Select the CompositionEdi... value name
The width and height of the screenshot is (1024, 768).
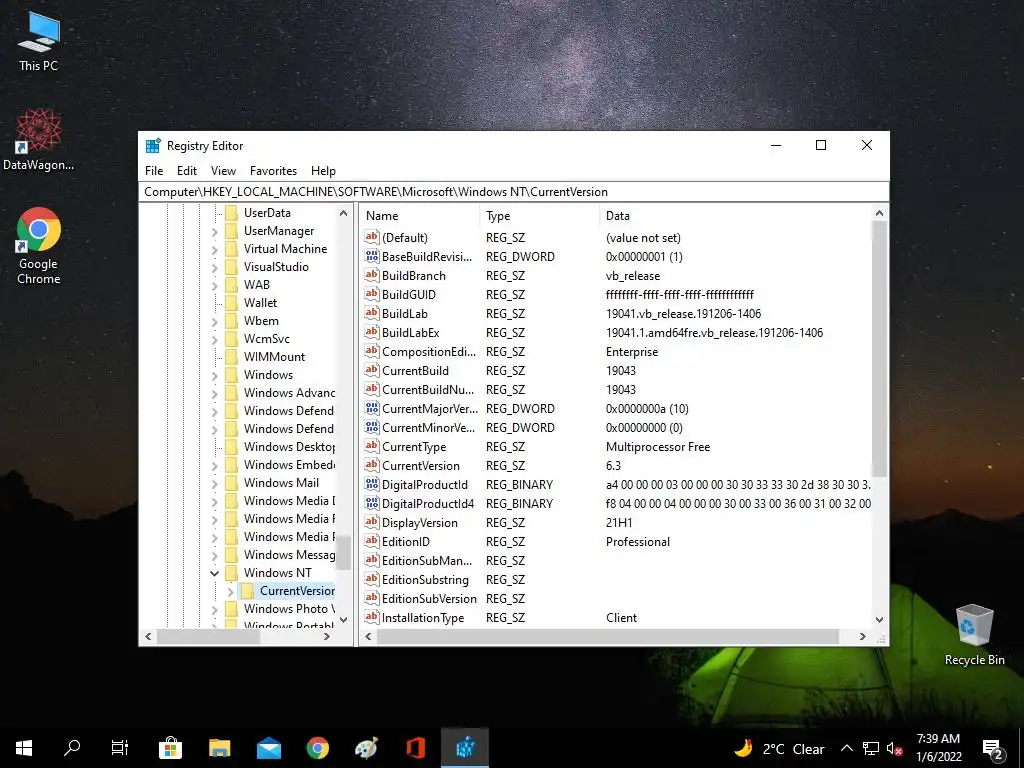(429, 352)
